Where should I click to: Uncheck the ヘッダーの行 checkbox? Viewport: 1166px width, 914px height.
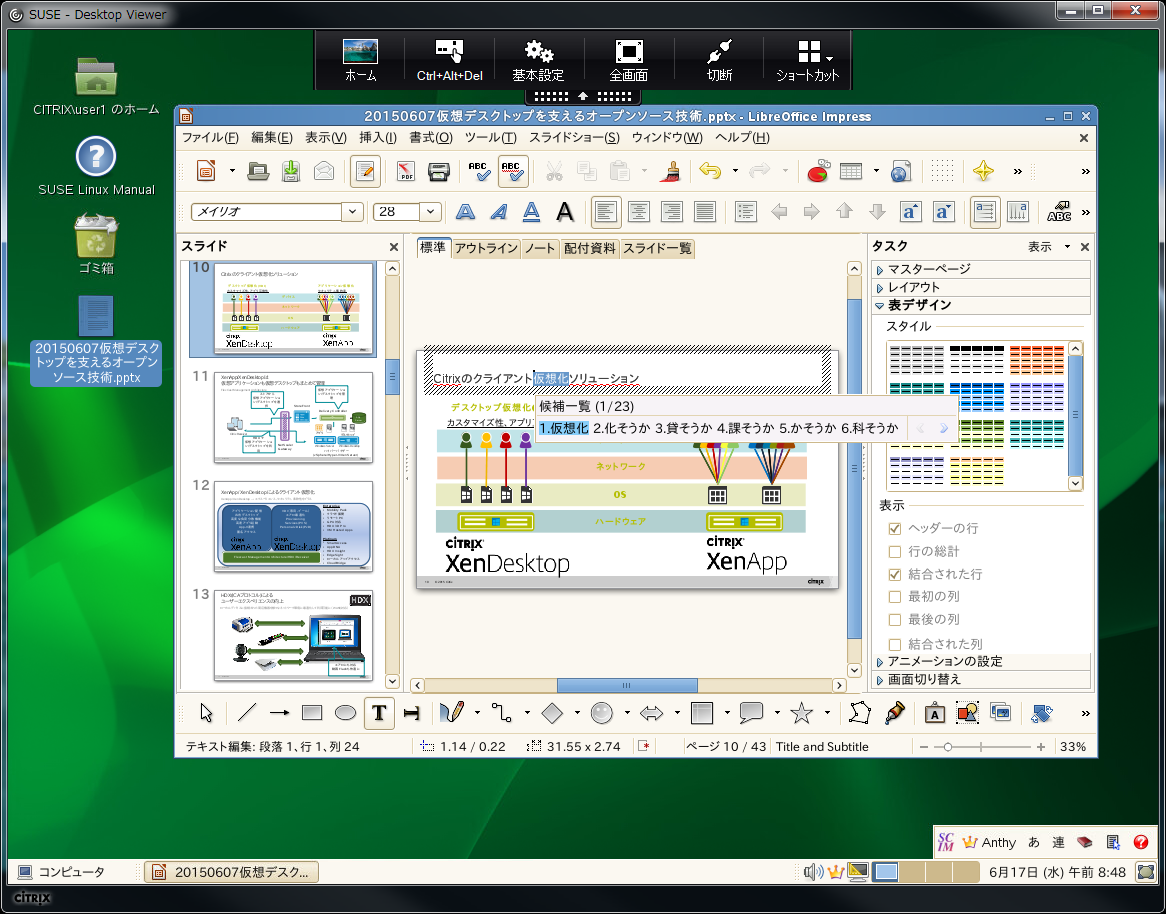(x=895, y=529)
